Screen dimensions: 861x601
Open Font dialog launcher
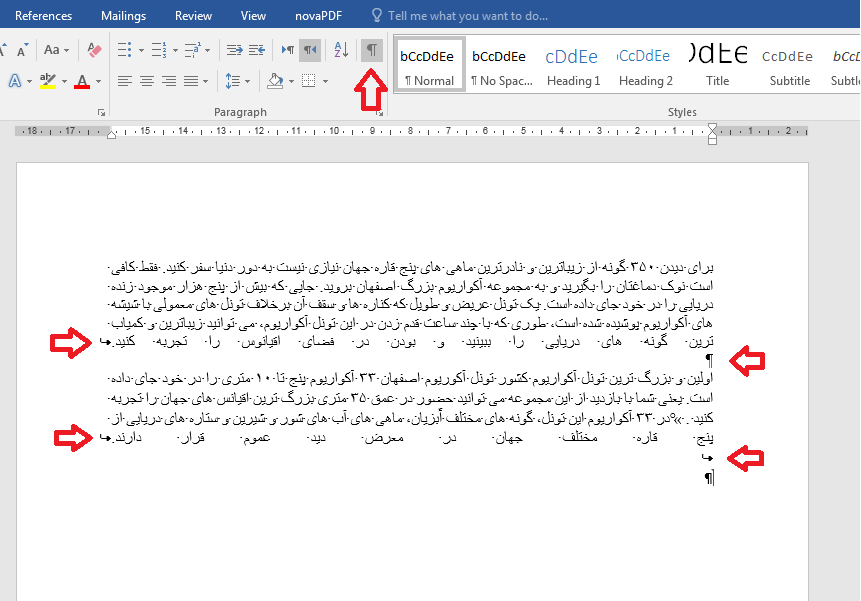pos(101,112)
